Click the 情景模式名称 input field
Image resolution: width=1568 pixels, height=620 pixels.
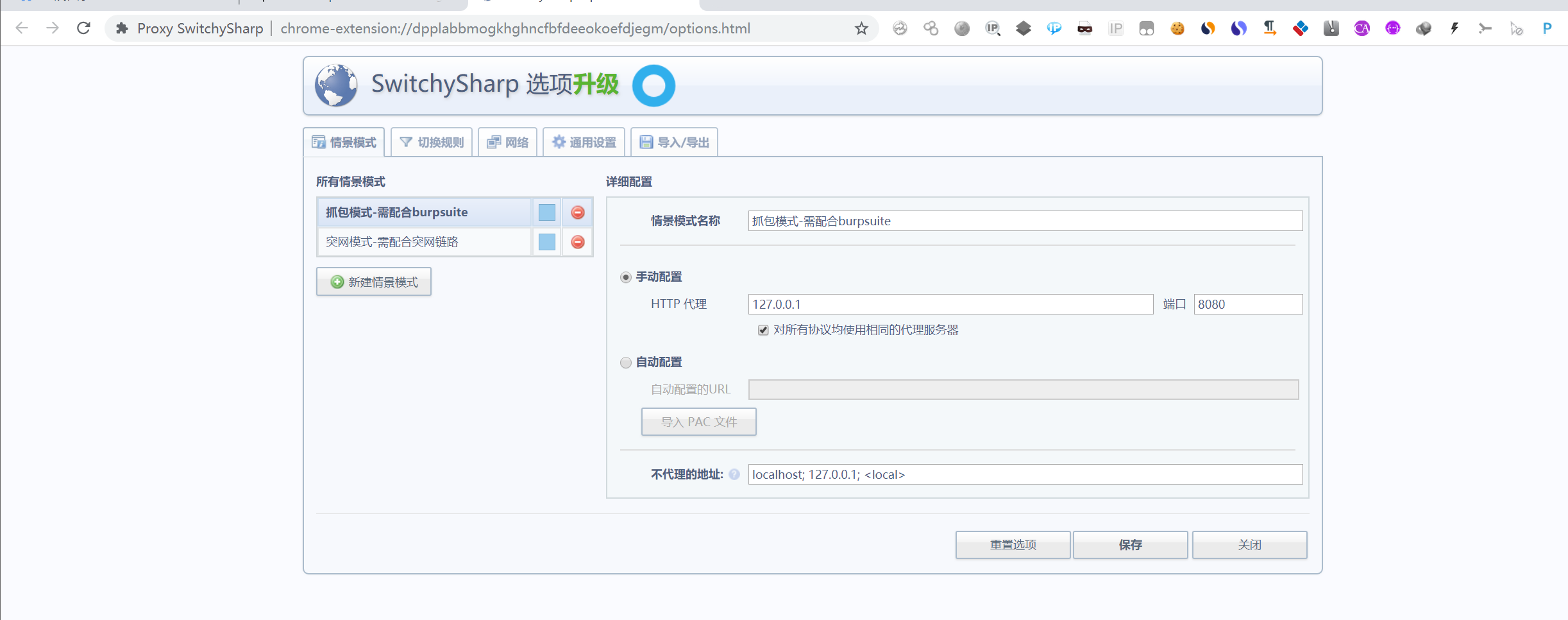pyautogui.click(x=1025, y=221)
